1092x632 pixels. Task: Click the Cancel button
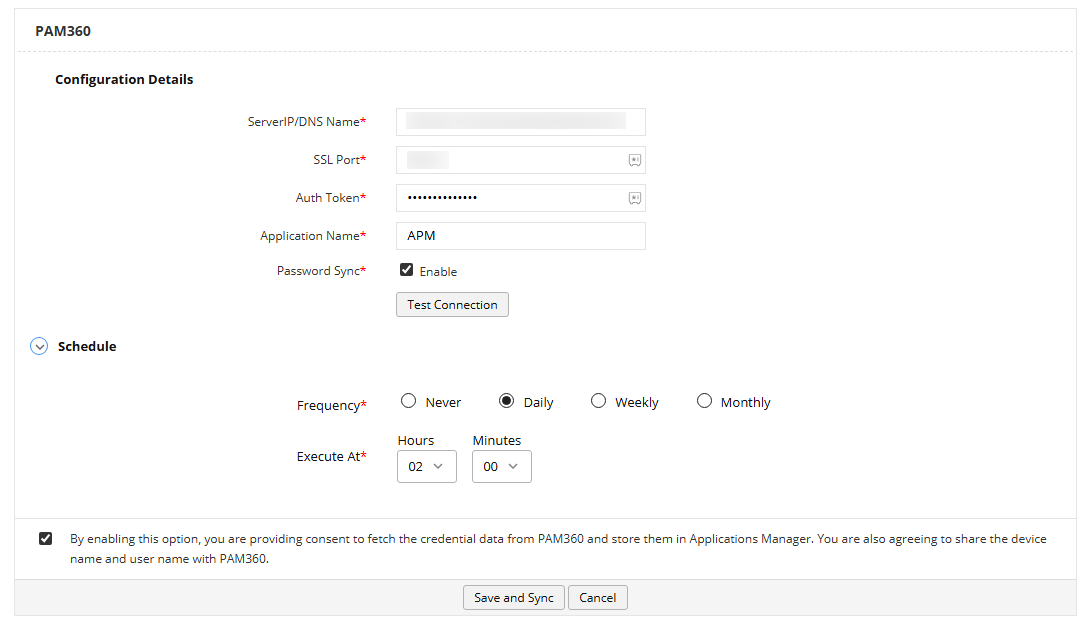pos(597,597)
